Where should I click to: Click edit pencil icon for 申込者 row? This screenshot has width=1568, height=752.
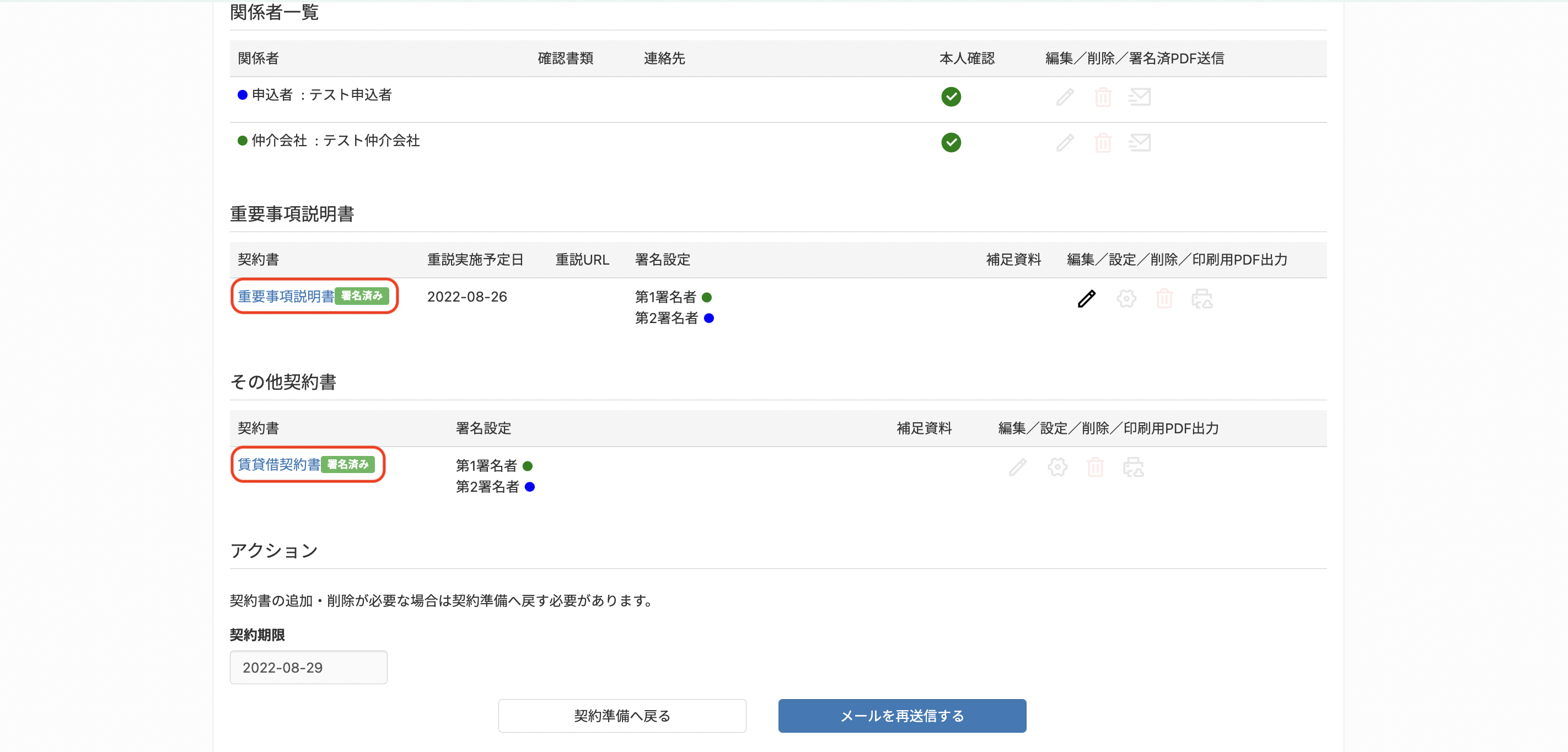[1065, 97]
